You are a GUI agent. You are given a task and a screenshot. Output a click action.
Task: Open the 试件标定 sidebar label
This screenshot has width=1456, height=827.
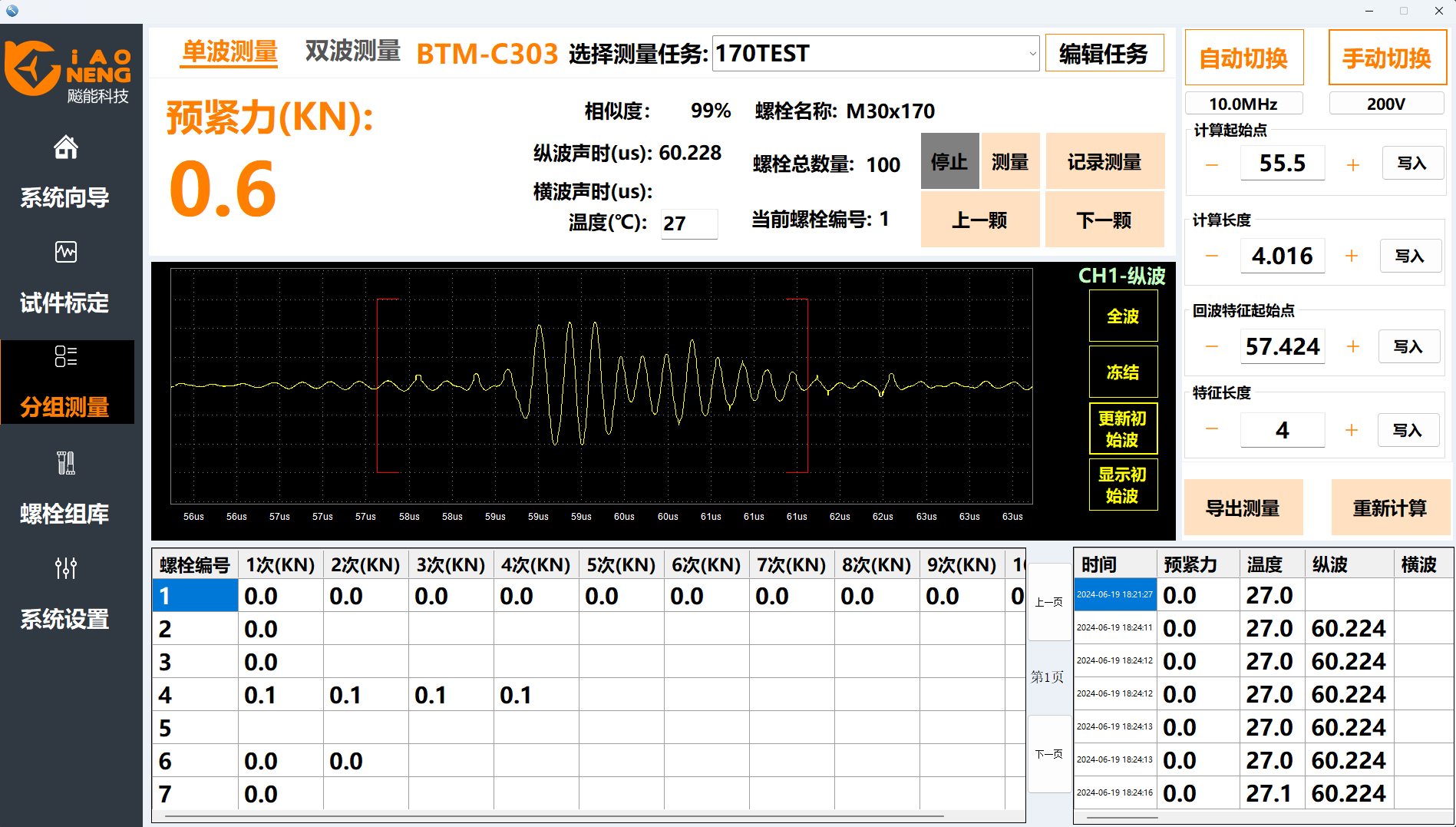(65, 303)
